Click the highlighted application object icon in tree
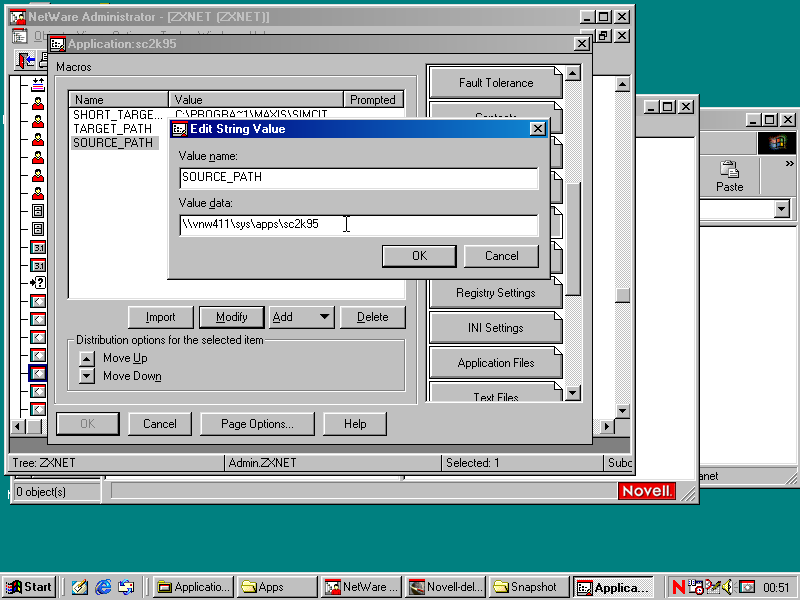The height and width of the screenshot is (600, 800). tap(38, 373)
